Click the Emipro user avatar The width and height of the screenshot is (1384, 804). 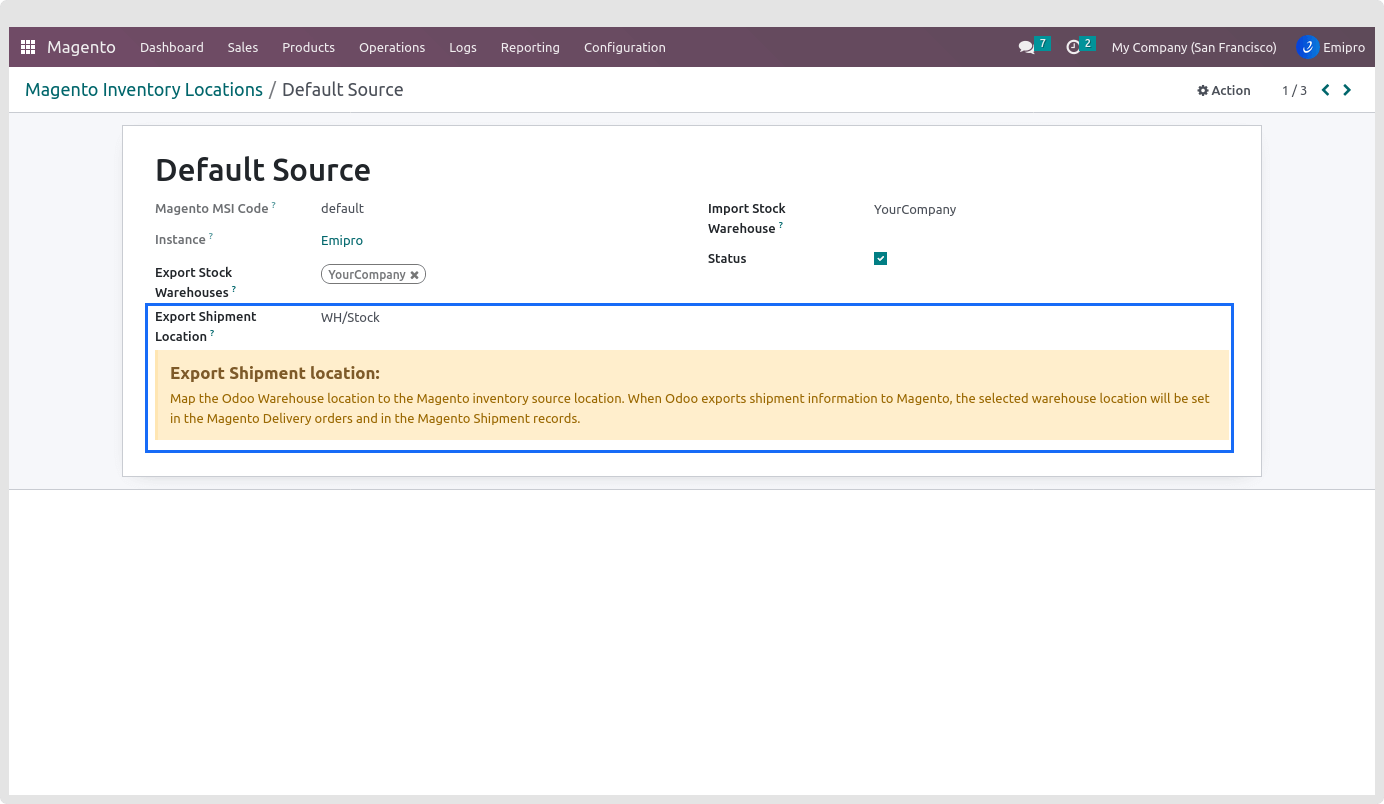pyautogui.click(x=1307, y=47)
